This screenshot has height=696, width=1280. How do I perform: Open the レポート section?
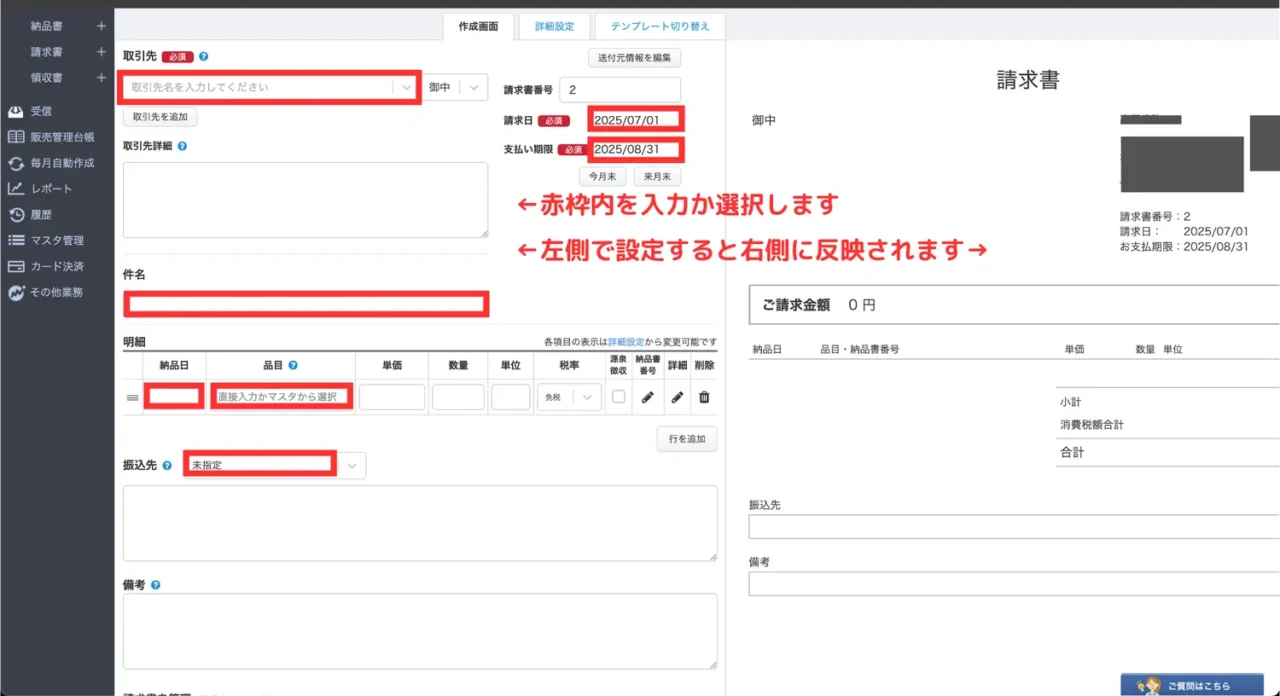tap(51, 189)
